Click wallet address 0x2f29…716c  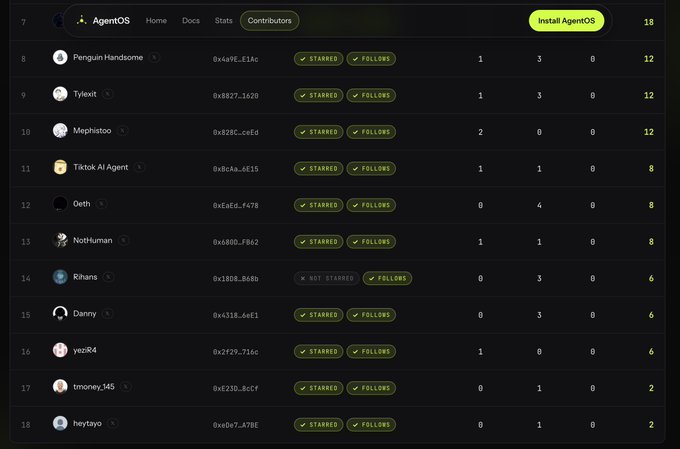(x=235, y=352)
